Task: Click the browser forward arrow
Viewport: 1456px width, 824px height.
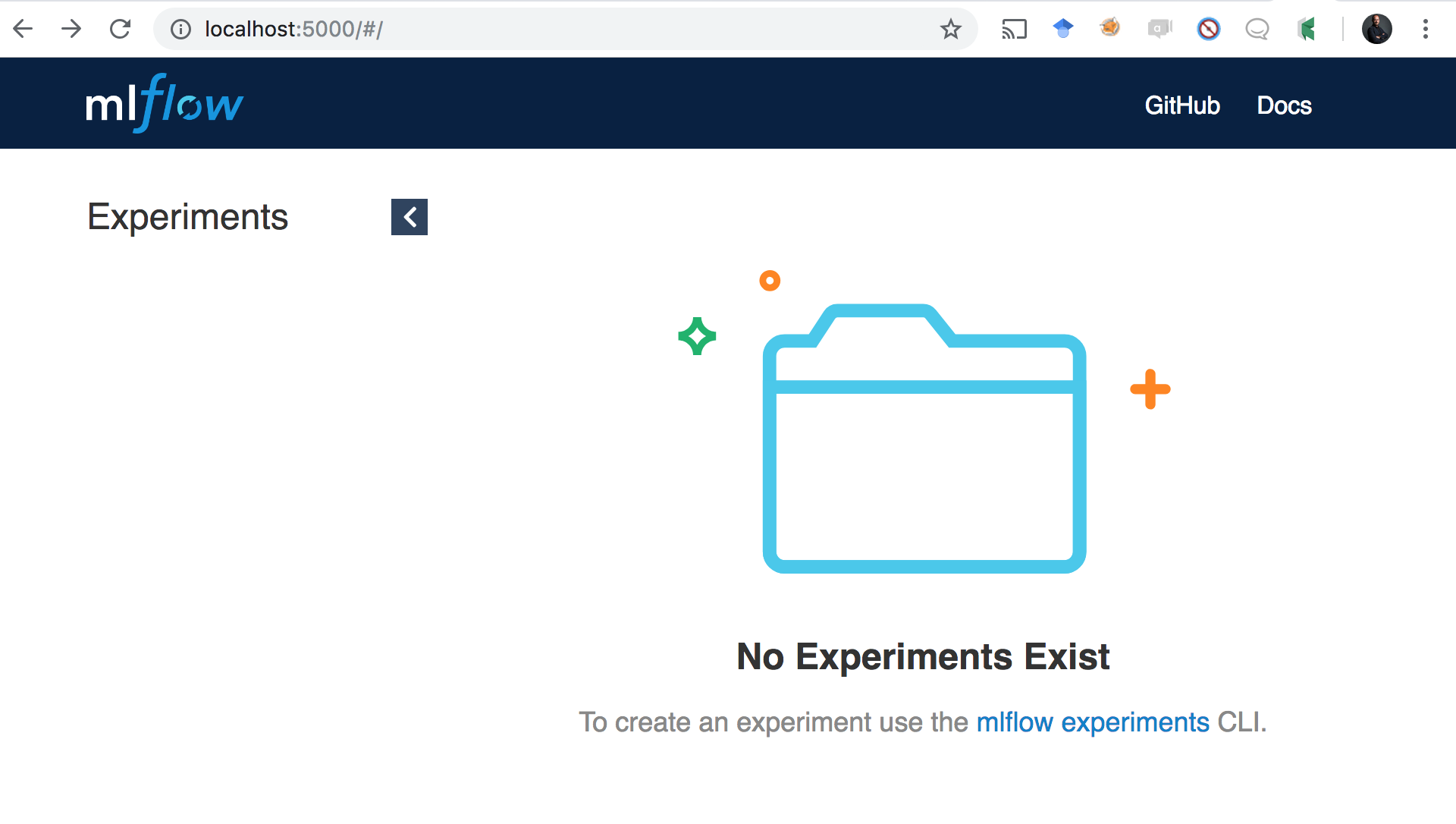Action: click(72, 29)
